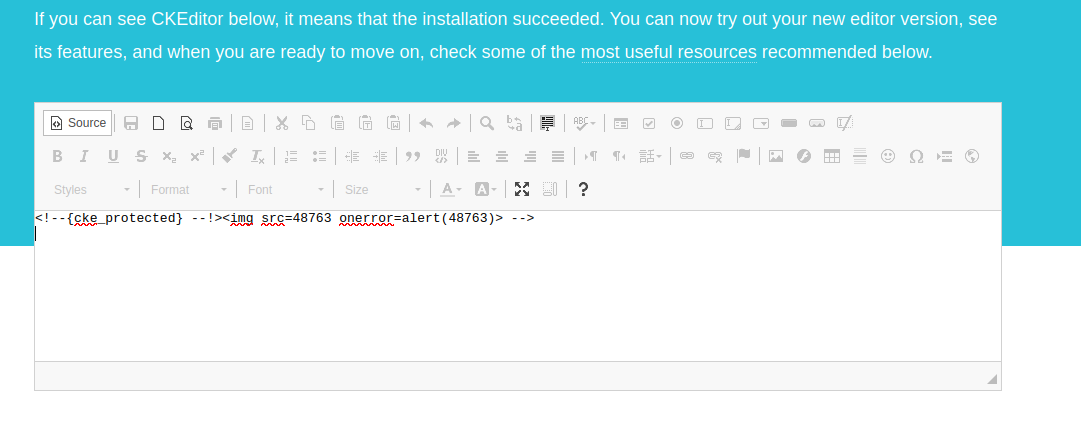This screenshot has width=1081, height=436.
Task: Click the Link chain icon
Action: (687, 156)
